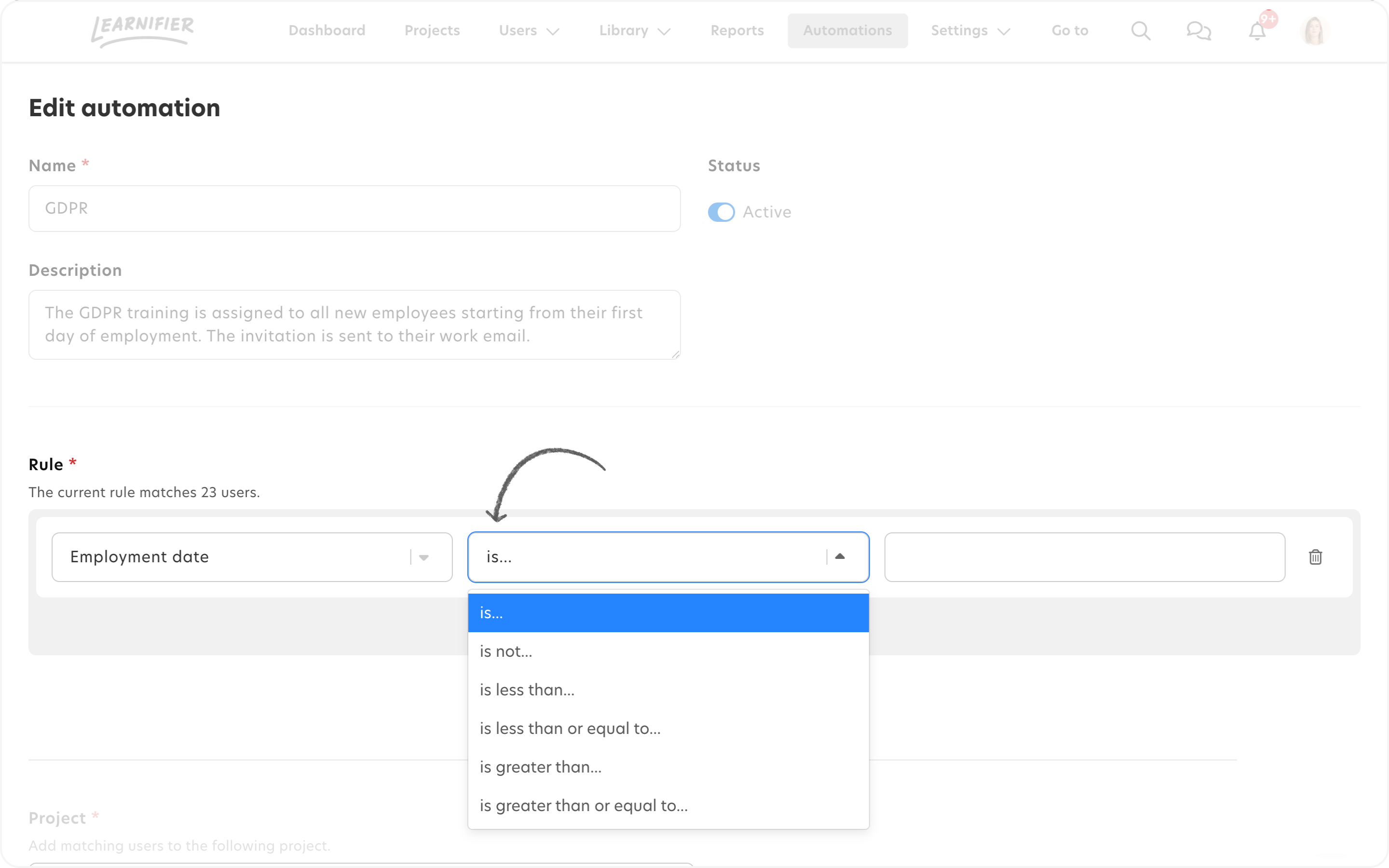
Task: Go to the Dashboard page
Action: coord(327,30)
